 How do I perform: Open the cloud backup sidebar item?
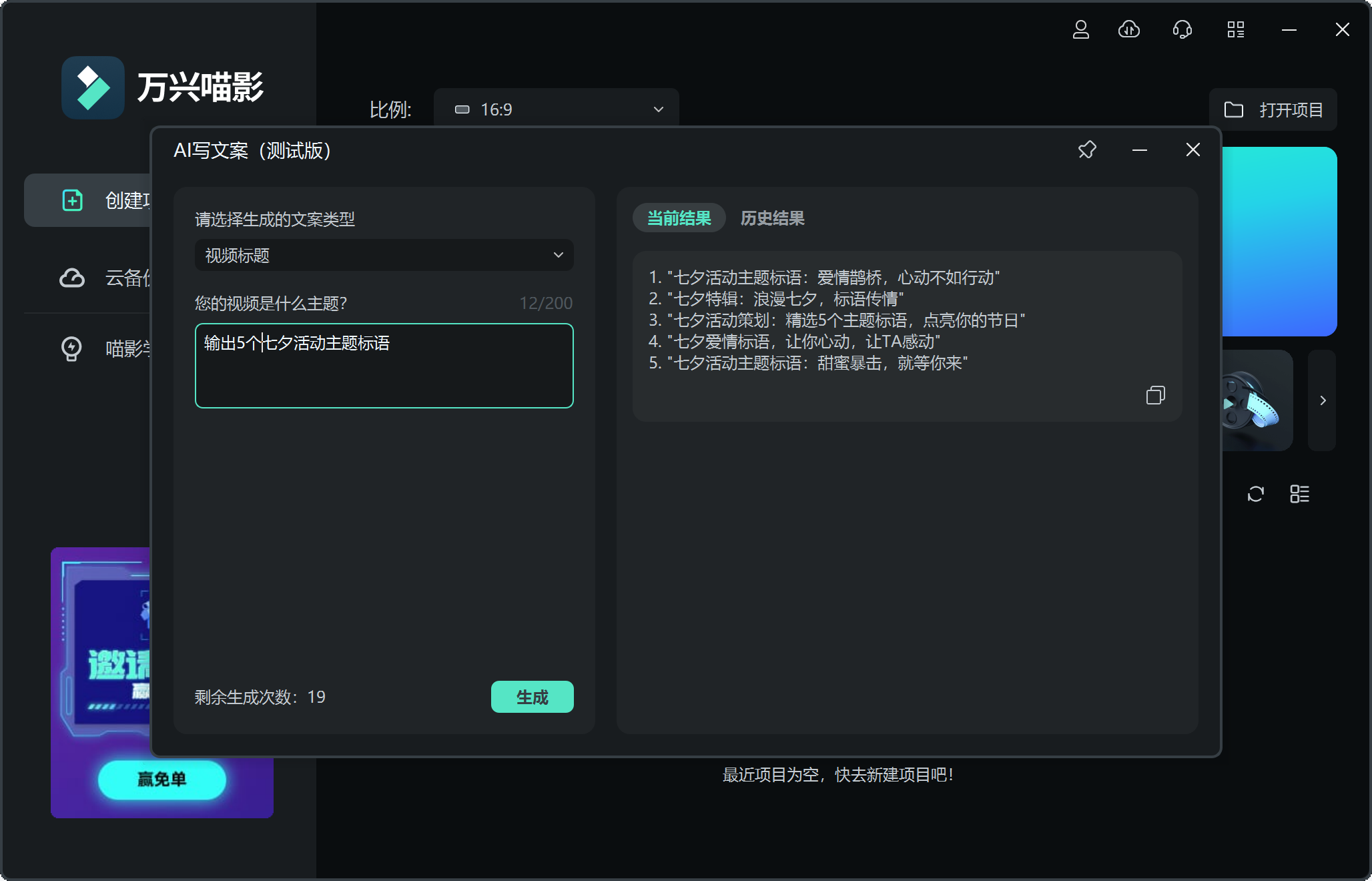point(72,278)
